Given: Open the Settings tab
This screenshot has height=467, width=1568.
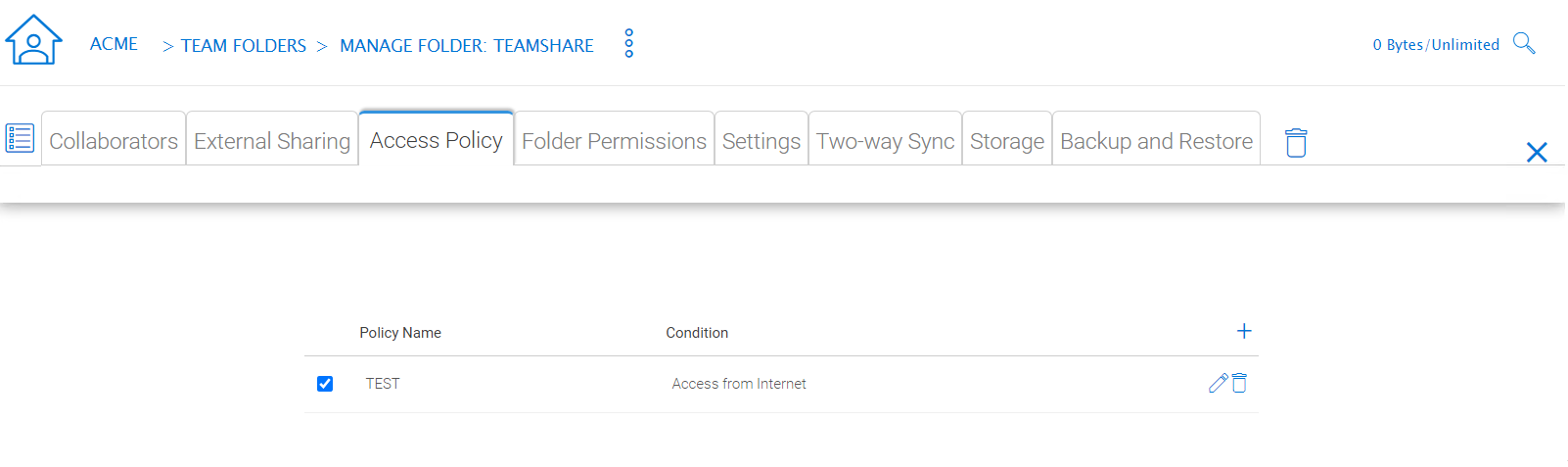Looking at the screenshot, I should [761, 139].
